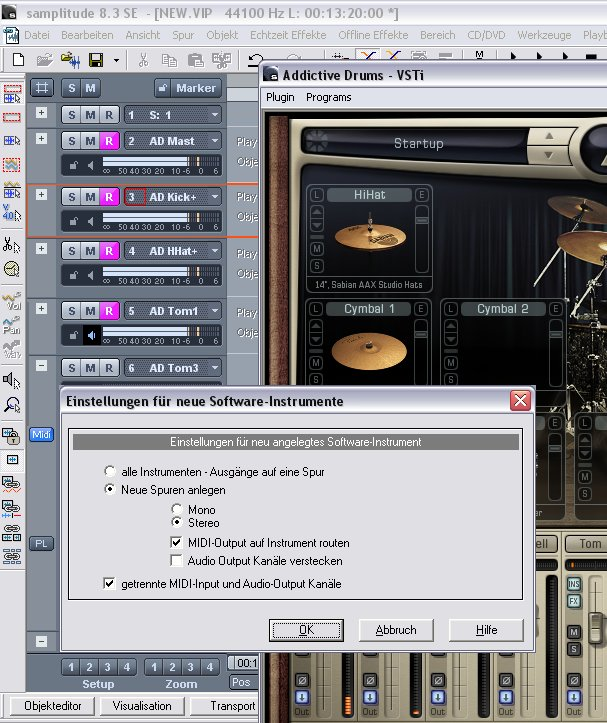Open the Bearbeiten menu
The width and height of the screenshot is (607, 723).
pyautogui.click(x=87, y=35)
